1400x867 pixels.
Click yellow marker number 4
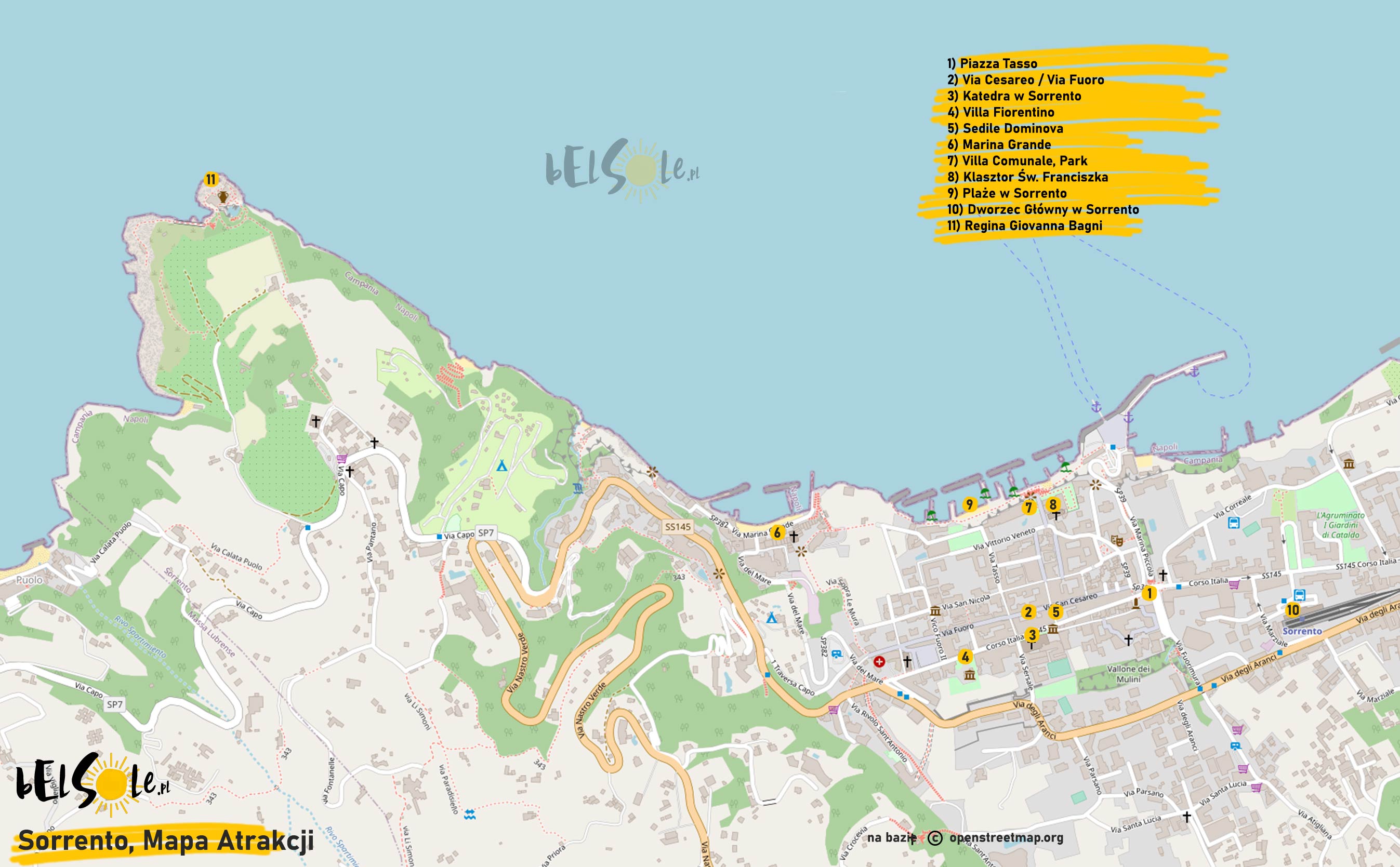tap(965, 657)
